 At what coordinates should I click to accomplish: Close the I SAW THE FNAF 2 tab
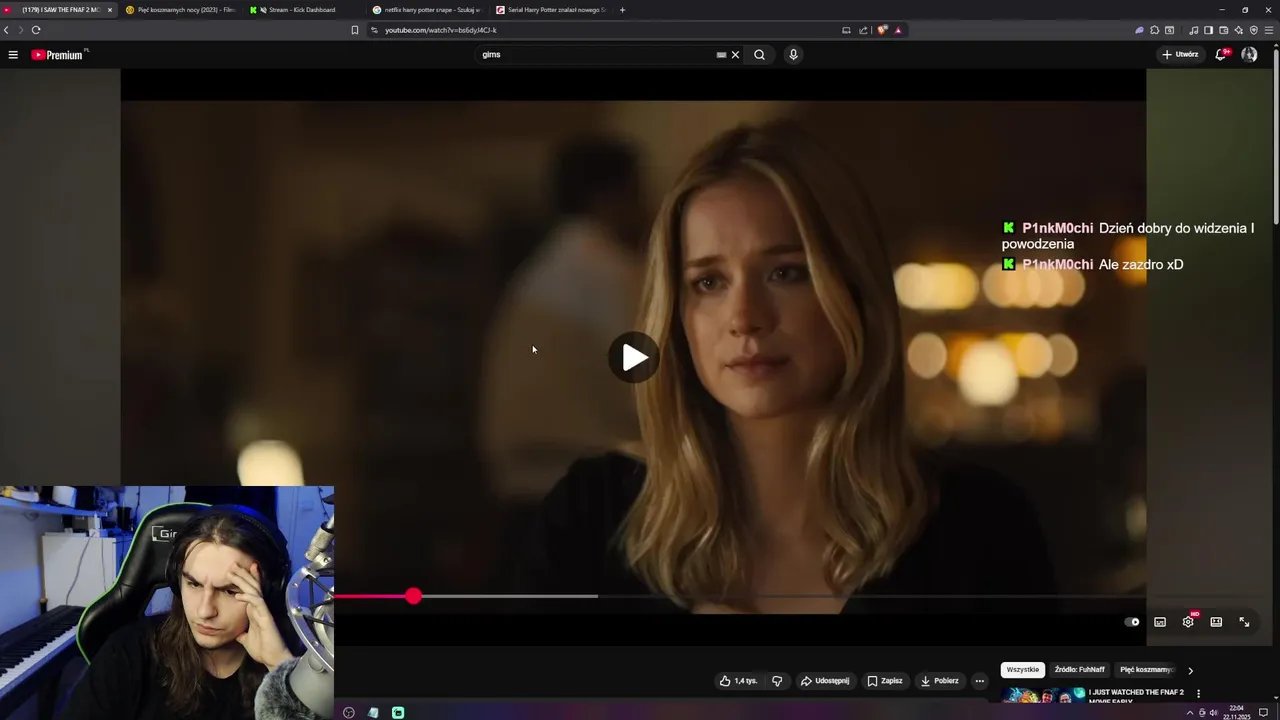pos(110,10)
